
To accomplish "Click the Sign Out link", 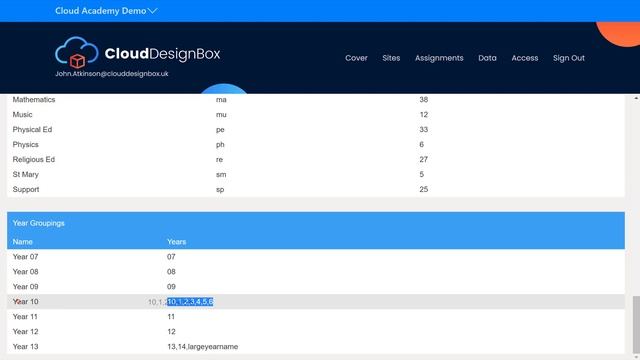I will [569, 58].
